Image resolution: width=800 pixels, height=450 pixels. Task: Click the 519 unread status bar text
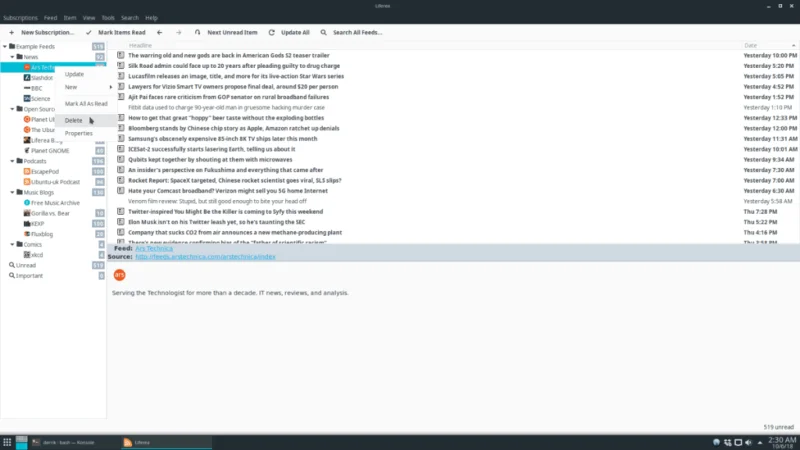click(779, 427)
